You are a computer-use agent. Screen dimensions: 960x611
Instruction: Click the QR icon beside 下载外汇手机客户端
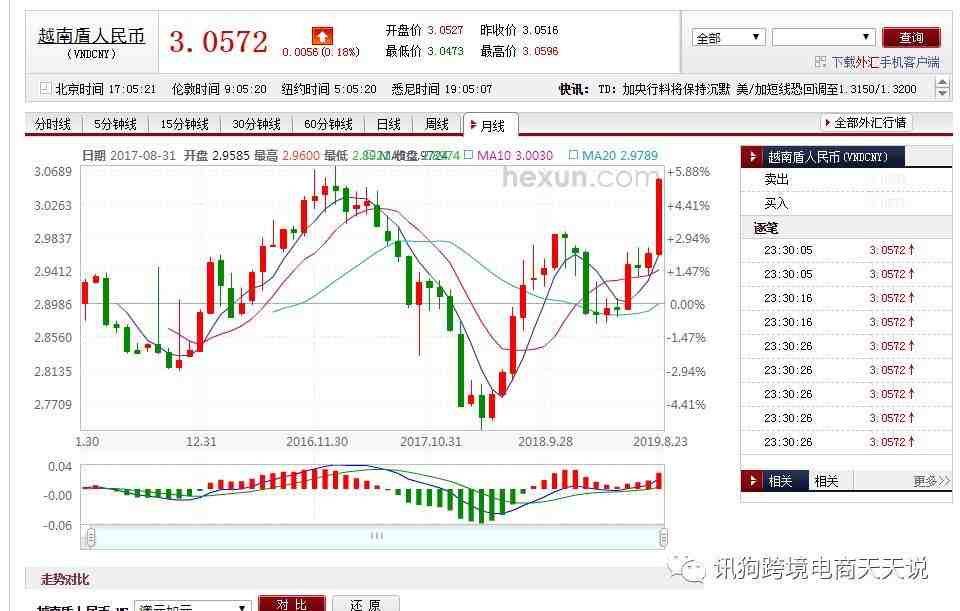click(821, 62)
